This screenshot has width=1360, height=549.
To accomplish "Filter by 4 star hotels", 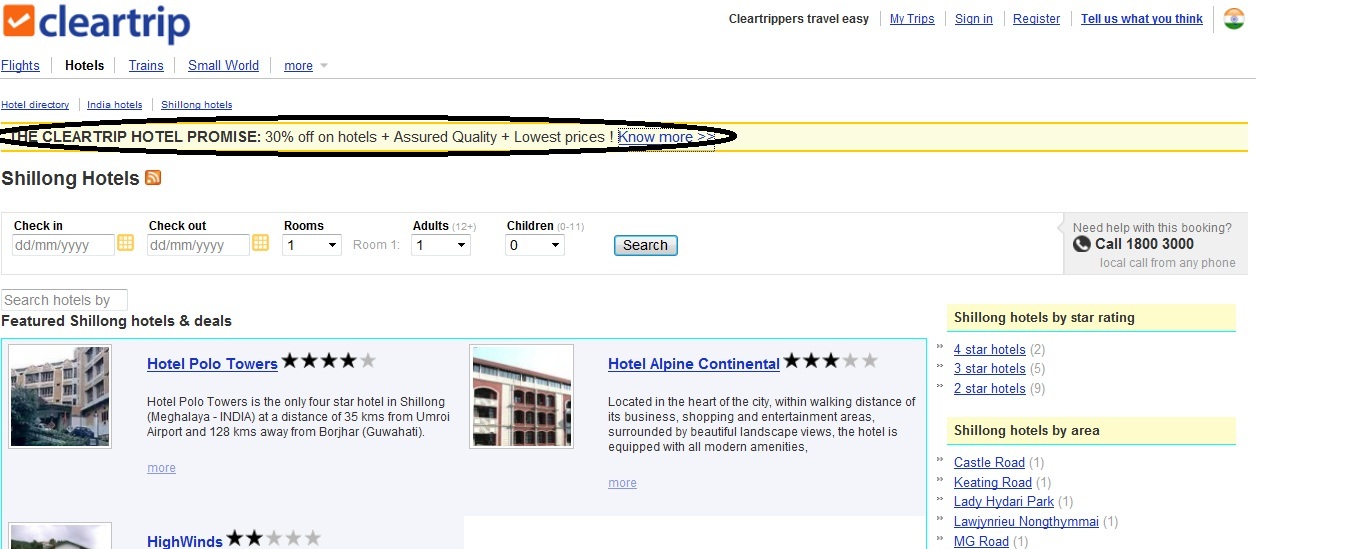I will pyautogui.click(x=990, y=350).
